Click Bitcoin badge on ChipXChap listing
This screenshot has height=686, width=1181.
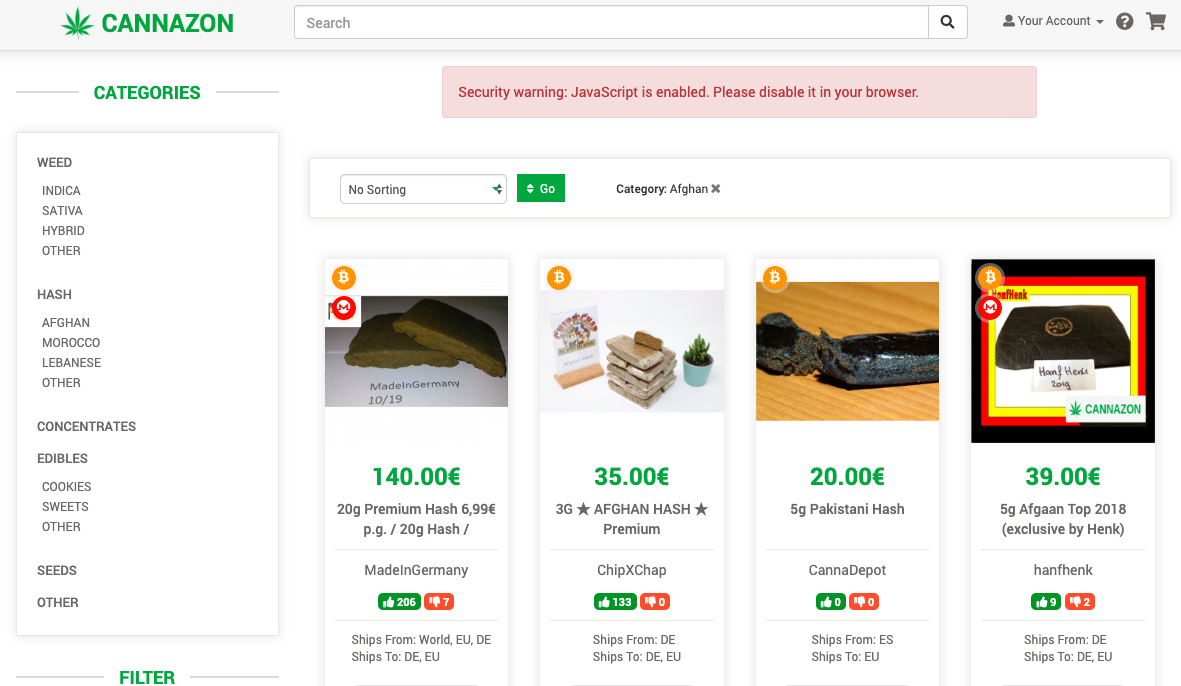click(x=559, y=277)
